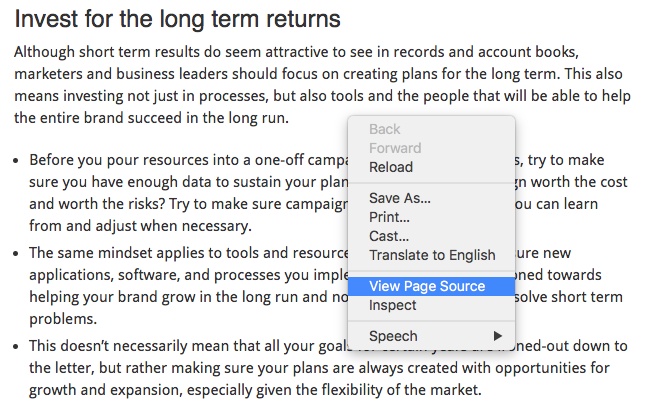
Task: Choose Print... from the context menu
Action: [389, 217]
